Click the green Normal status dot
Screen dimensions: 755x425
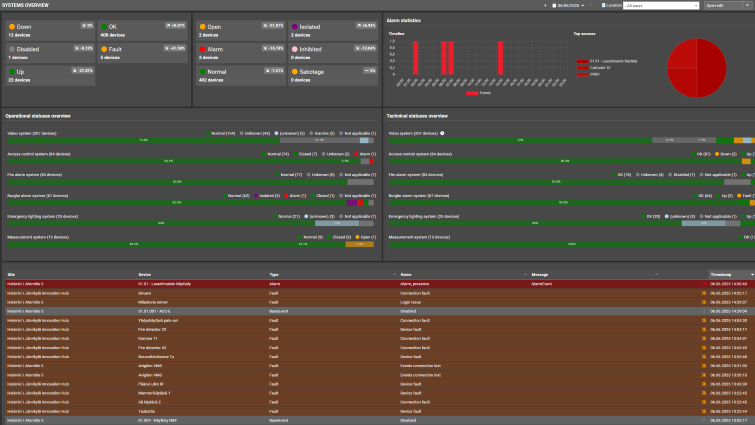coord(203,72)
